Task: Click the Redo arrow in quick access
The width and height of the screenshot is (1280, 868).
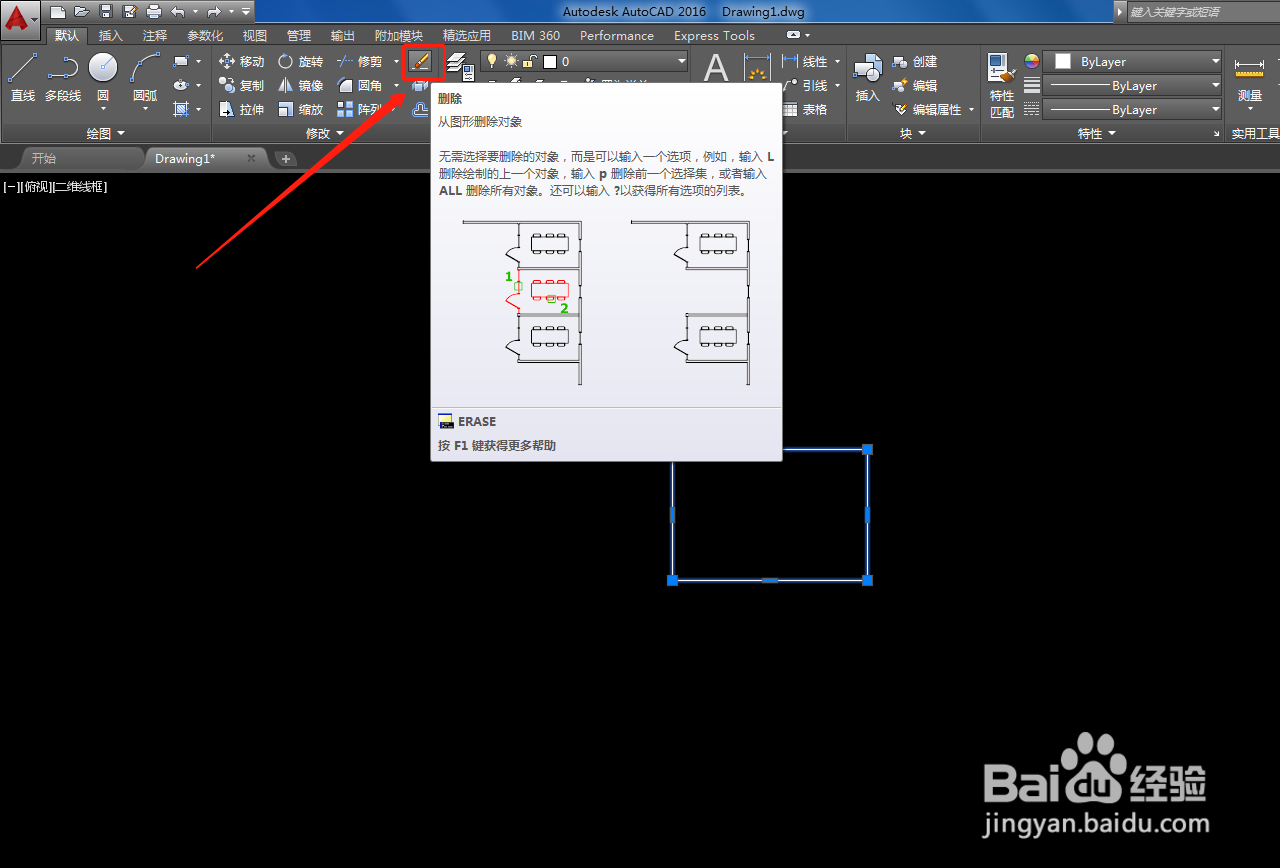Action: point(213,12)
